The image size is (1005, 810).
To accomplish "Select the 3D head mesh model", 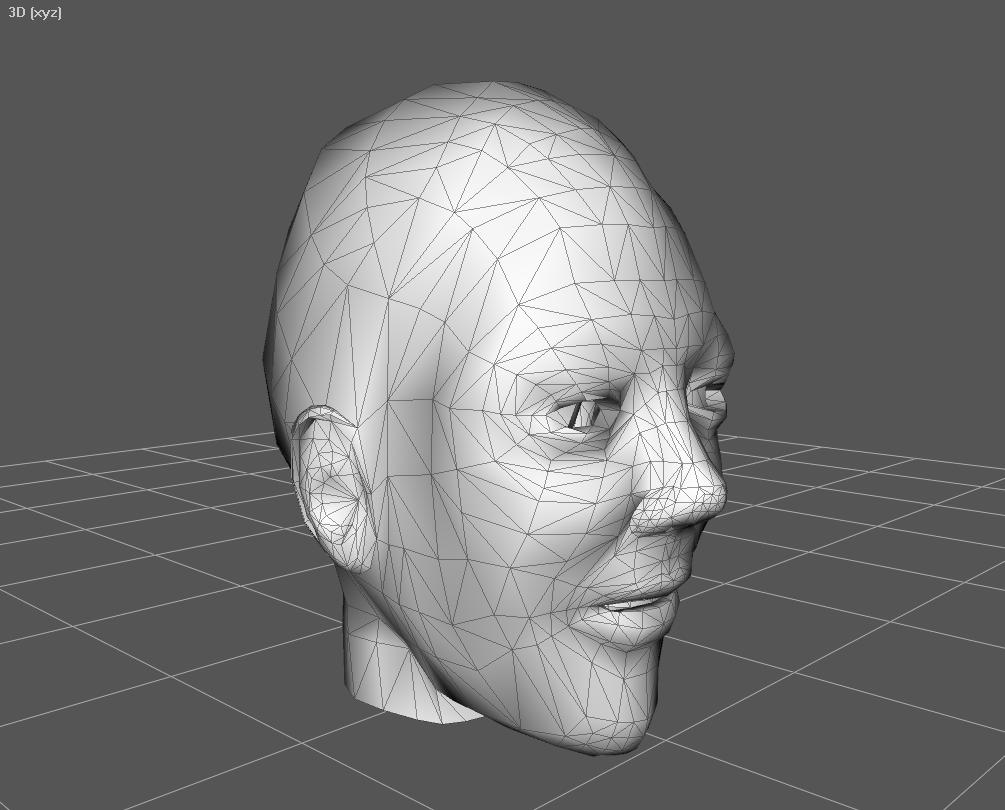I will [499, 418].
